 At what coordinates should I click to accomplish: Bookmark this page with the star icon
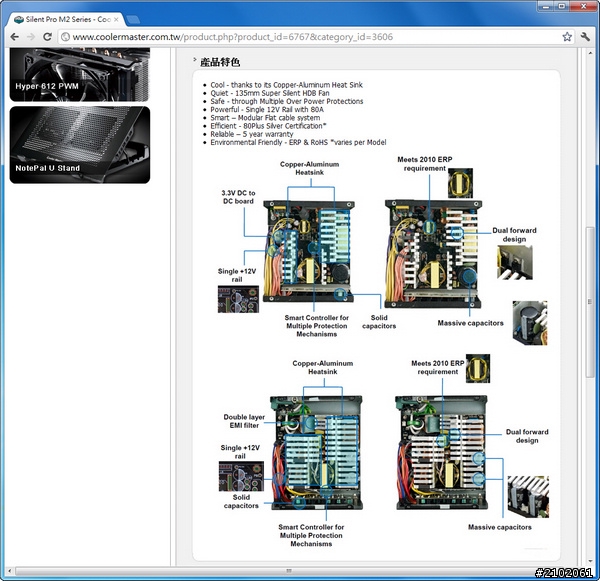[x=567, y=37]
